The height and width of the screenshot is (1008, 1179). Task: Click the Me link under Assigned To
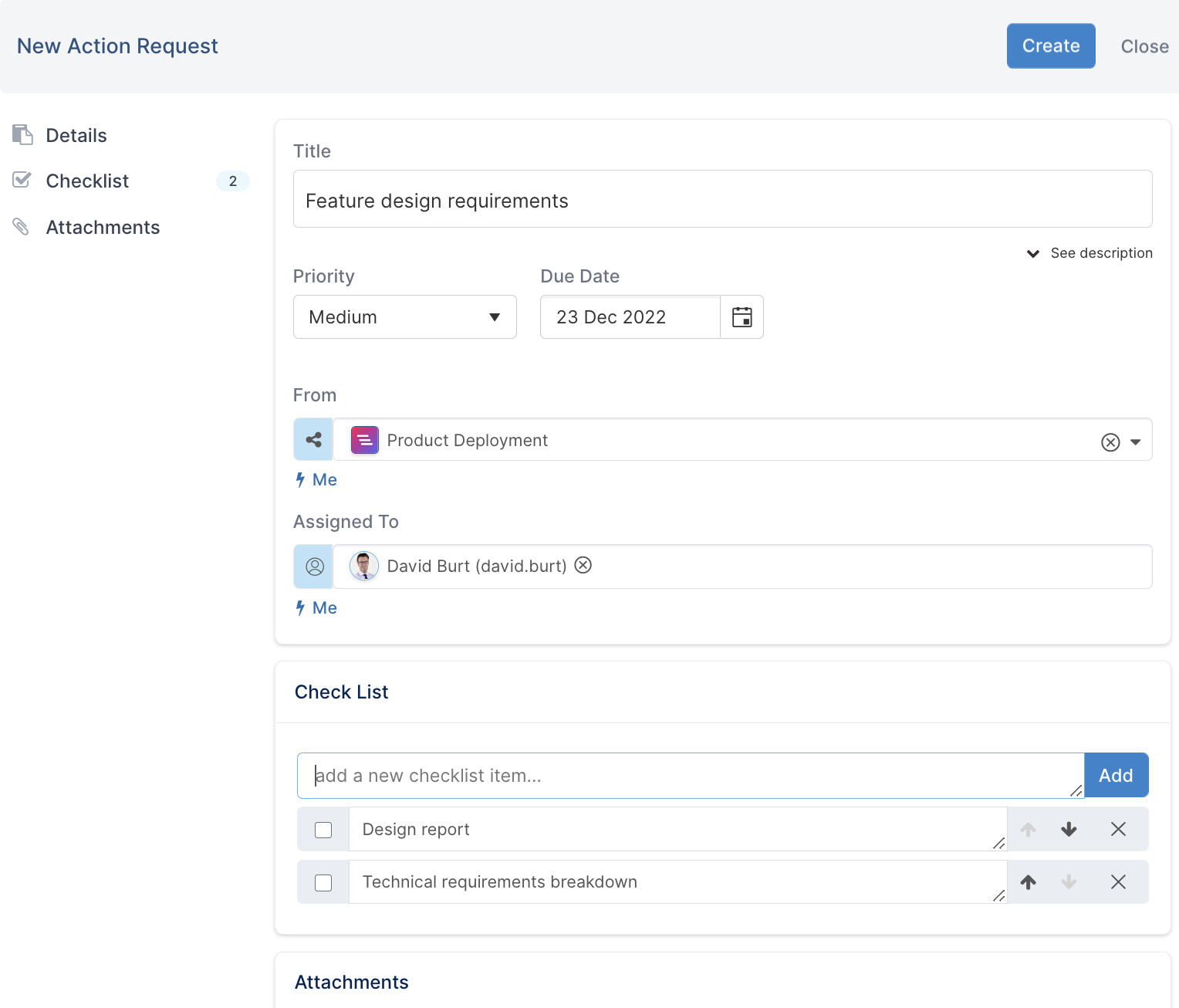[x=324, y=608]
